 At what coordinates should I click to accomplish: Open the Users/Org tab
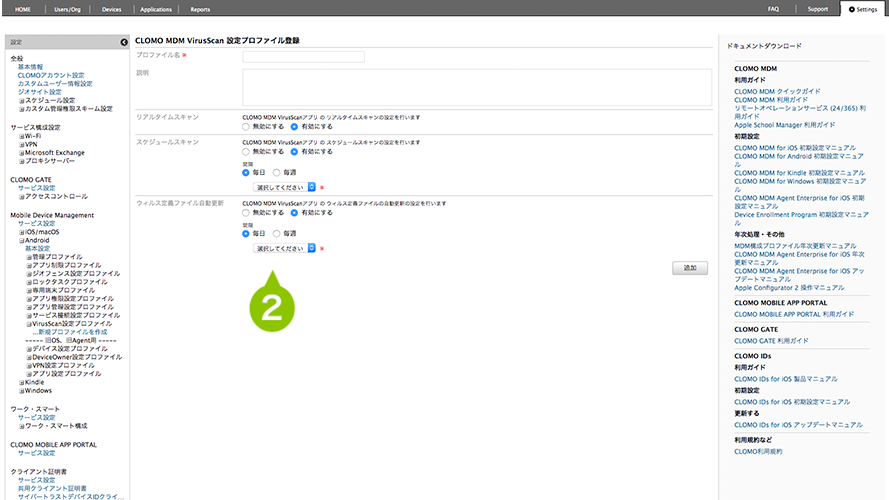tap(67, 9)
